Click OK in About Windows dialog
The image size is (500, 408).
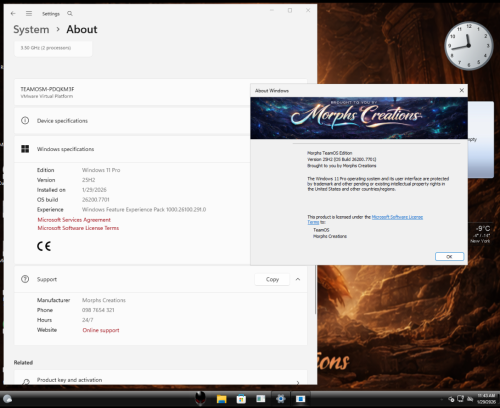click(x=449, y=256)
